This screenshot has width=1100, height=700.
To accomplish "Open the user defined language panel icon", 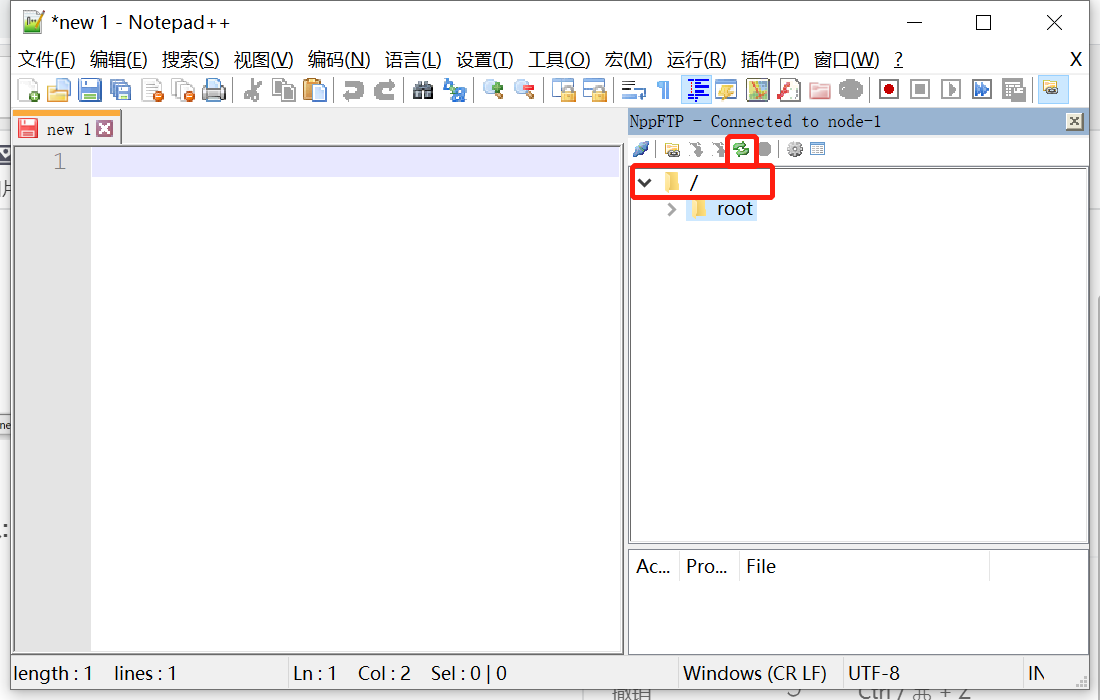I will [x=726, y=90].
